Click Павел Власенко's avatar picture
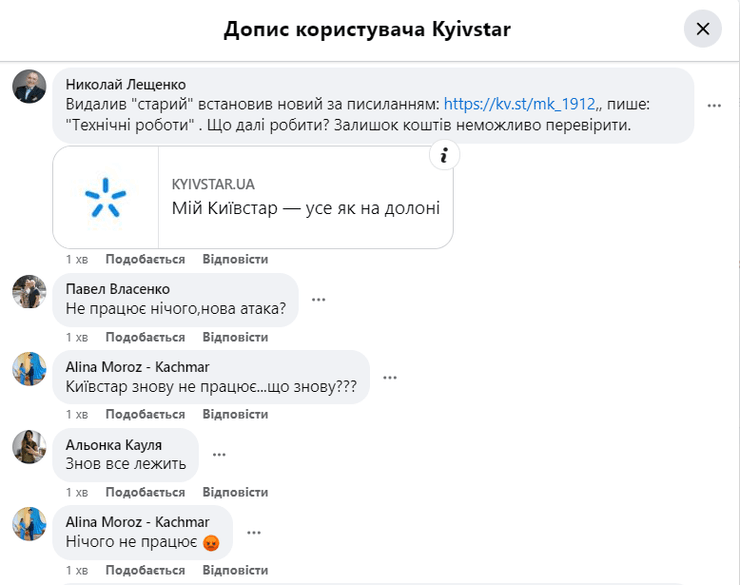 (29, 292)
